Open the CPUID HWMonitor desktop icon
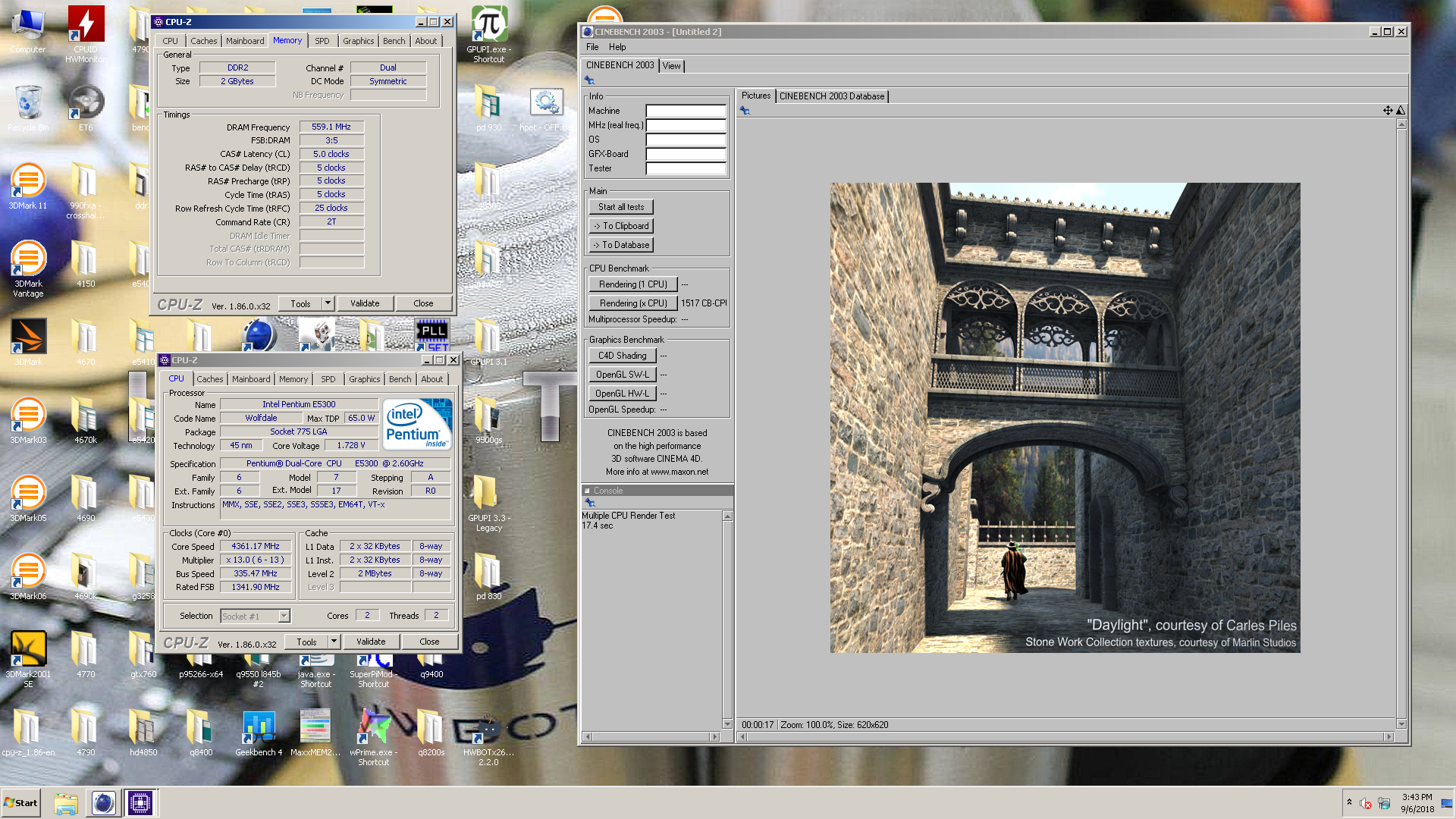 [86, 34]
